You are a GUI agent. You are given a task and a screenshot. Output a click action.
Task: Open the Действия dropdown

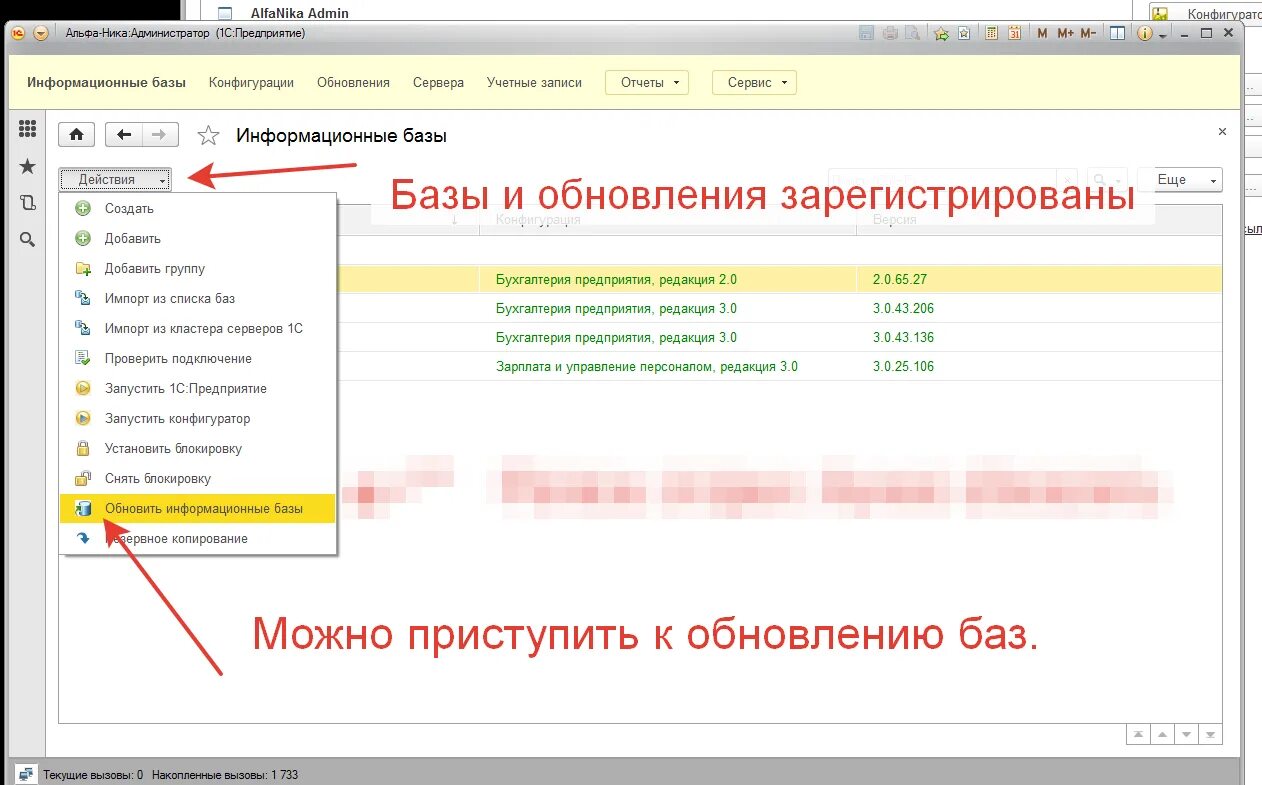tap(115, 179)
